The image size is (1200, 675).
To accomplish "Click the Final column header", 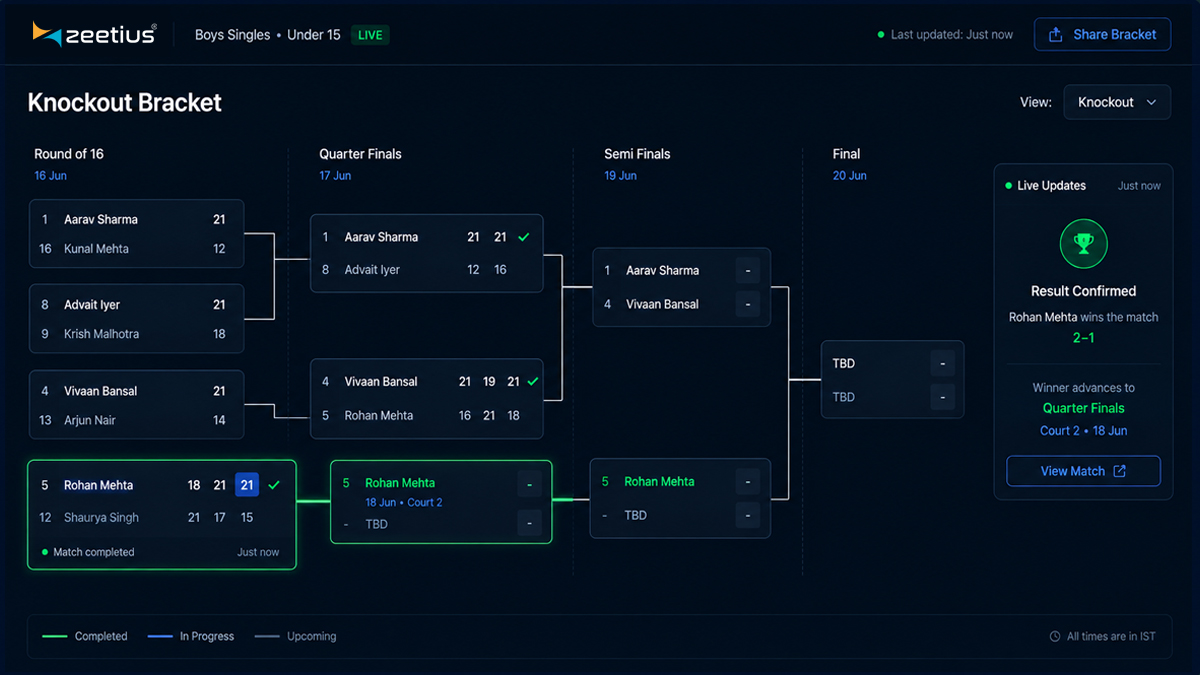I will click(846, 154).
